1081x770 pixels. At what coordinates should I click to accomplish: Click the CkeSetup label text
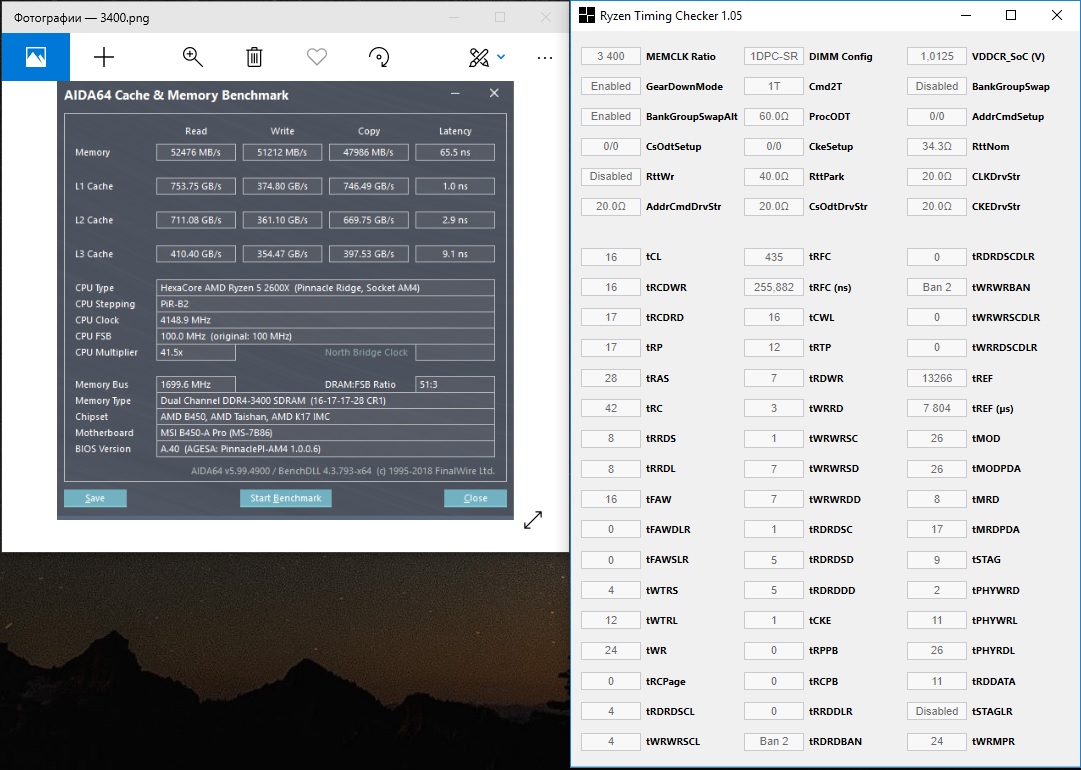[x=831, y=147]
